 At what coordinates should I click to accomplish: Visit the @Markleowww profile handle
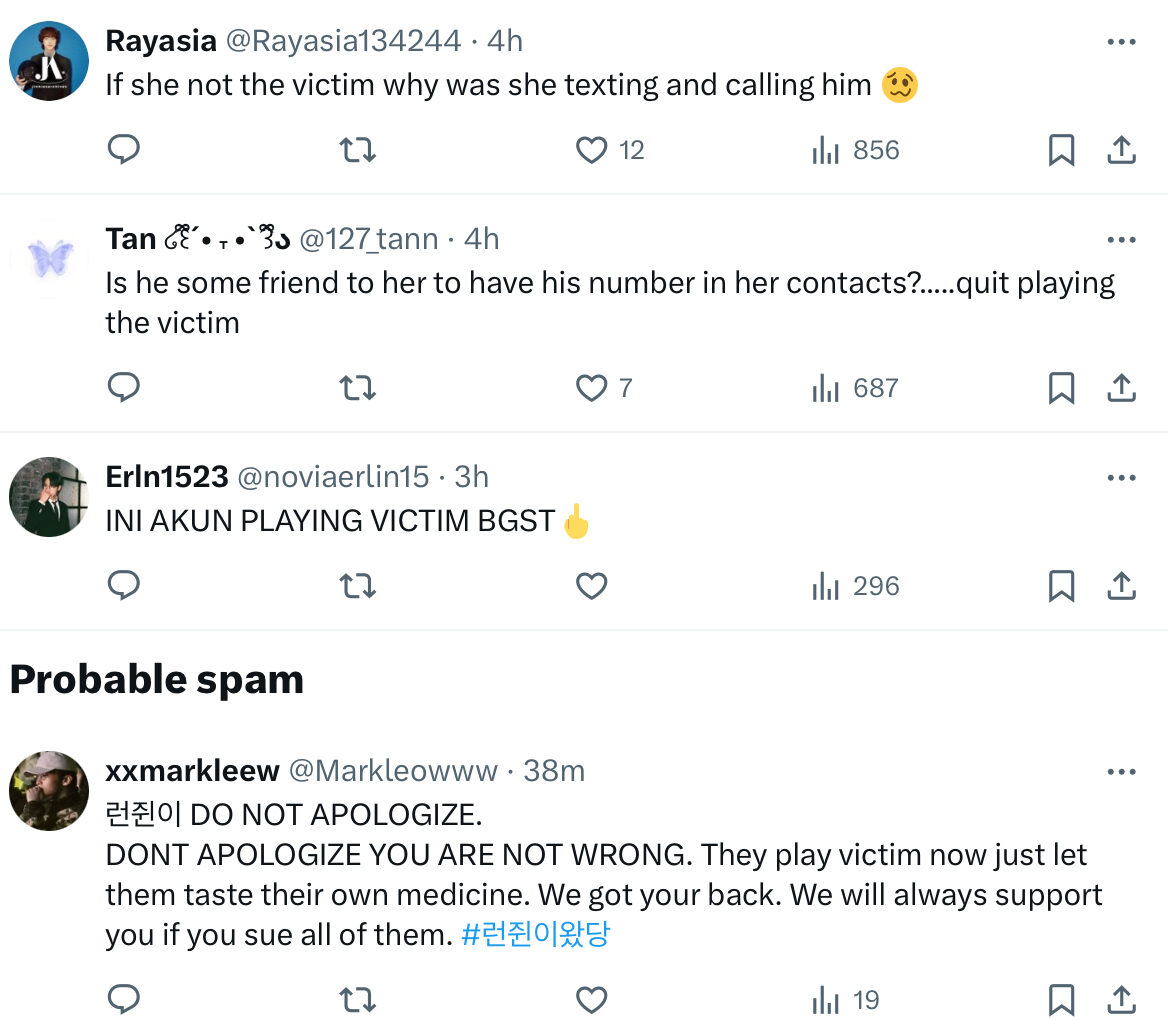click(393, 771)
